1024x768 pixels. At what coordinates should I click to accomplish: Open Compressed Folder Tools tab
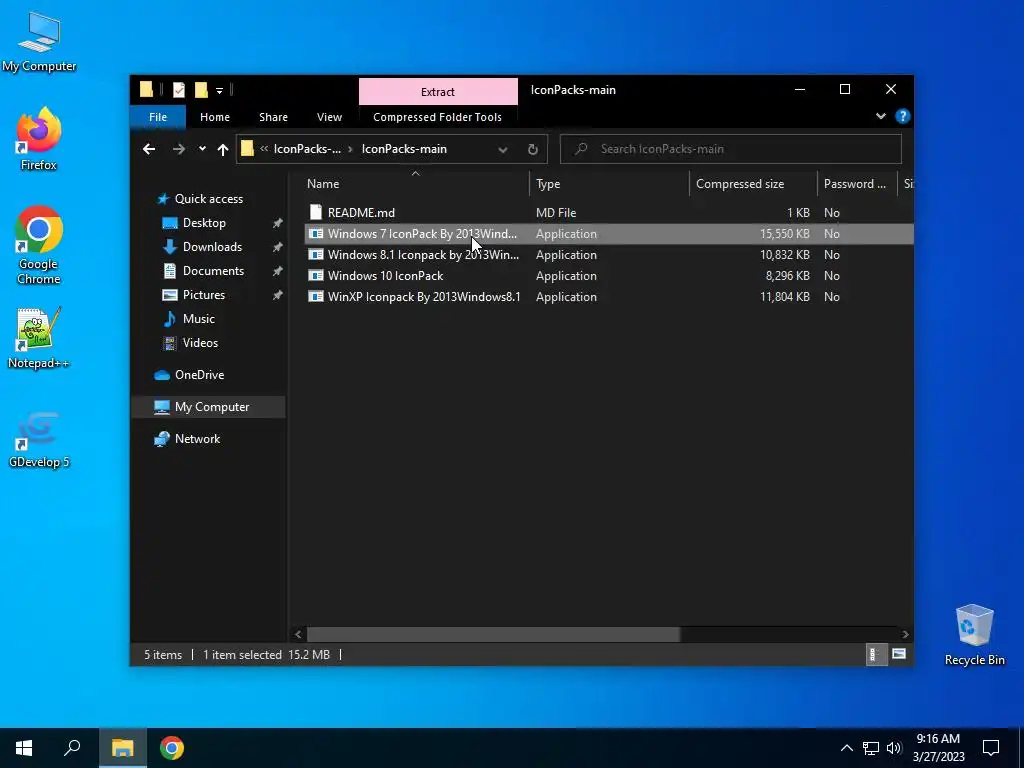click(x=438, y=117)
